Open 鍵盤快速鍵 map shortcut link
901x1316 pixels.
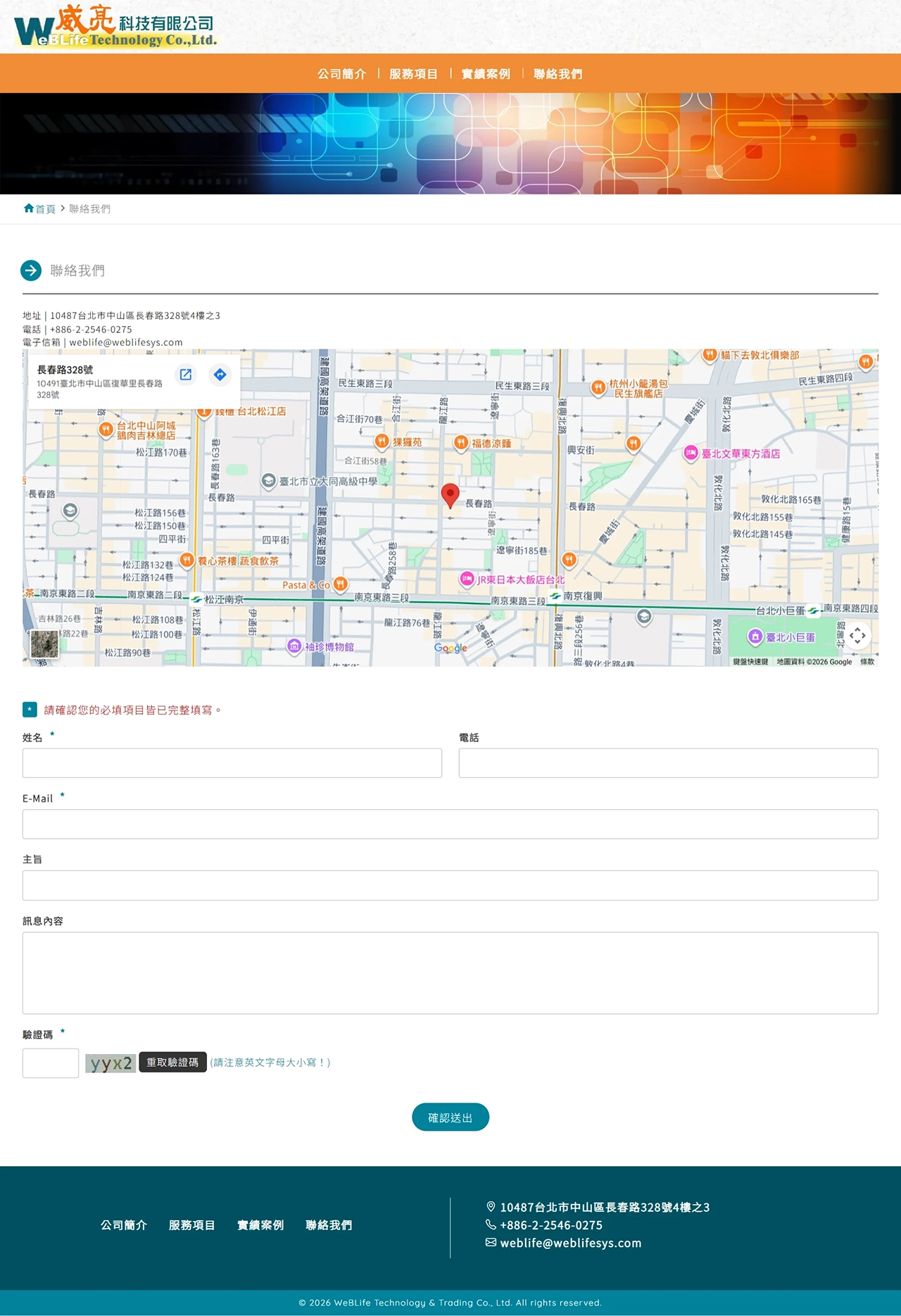click(750, 662)
